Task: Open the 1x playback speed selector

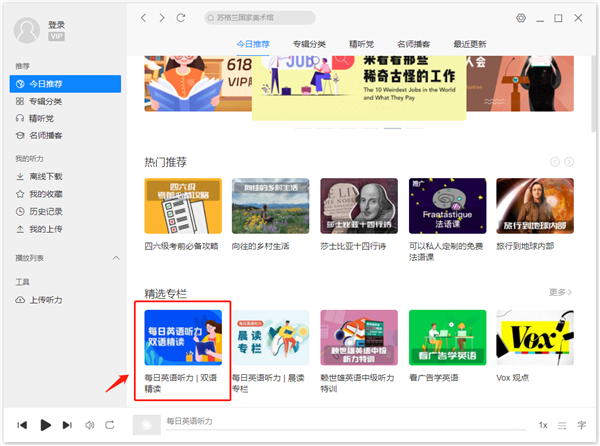Action: 543,425
